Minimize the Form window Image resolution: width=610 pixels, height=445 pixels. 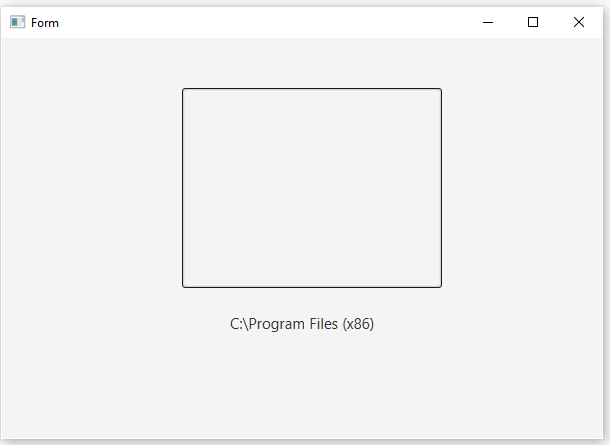tap(488, 22)
